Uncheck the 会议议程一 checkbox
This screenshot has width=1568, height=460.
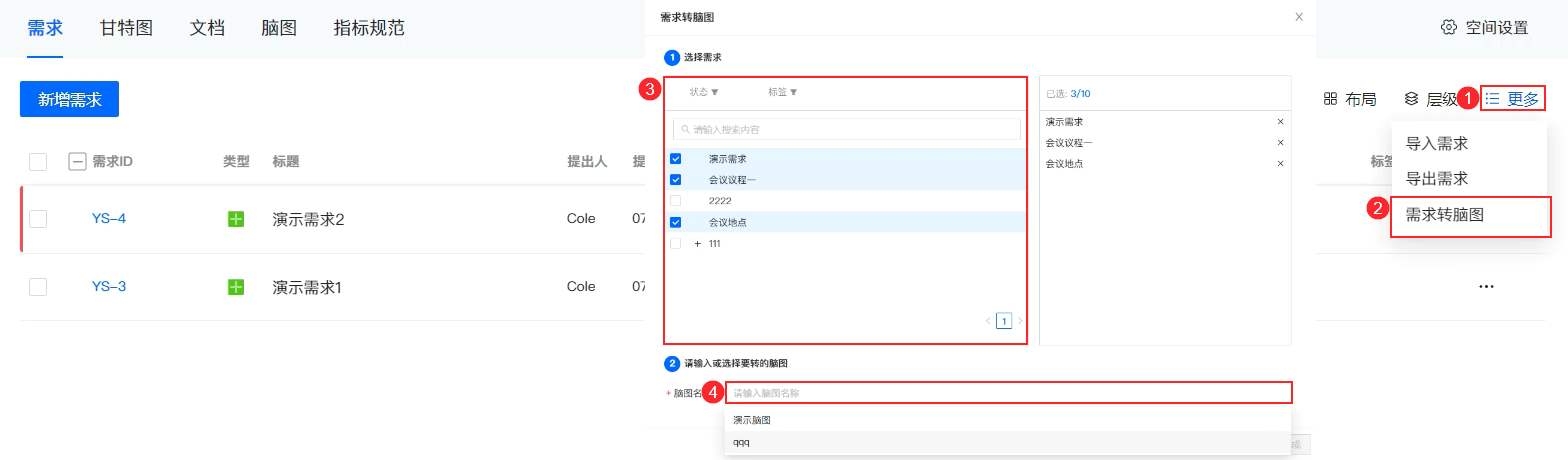click(x=676, y=180)
